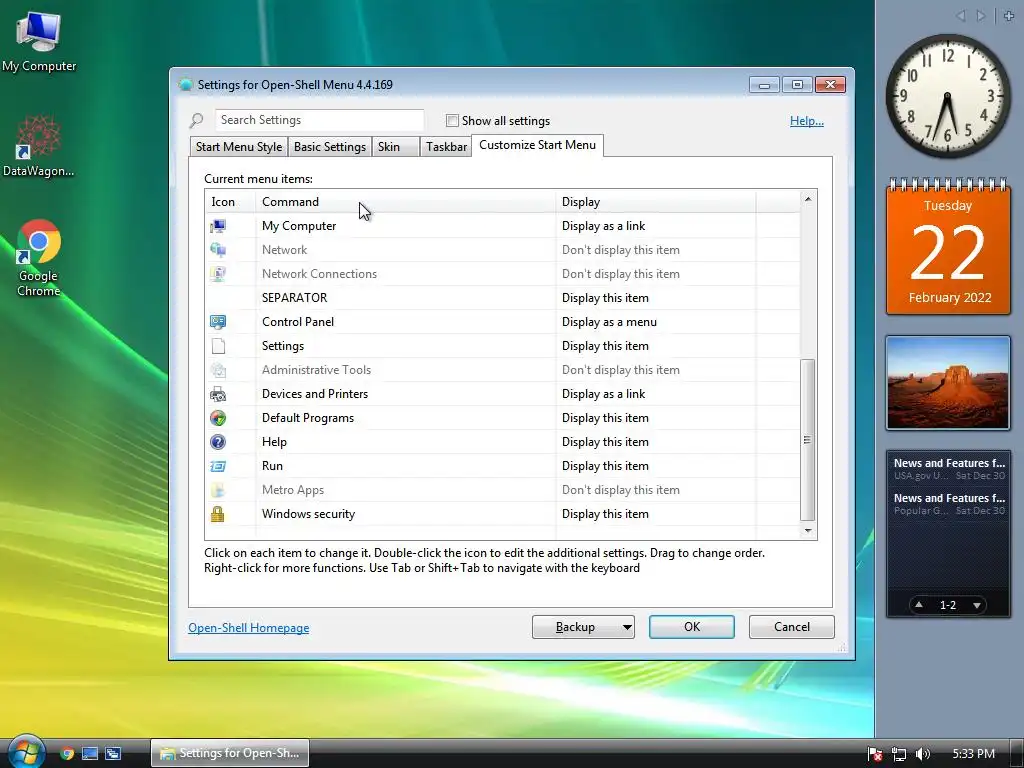Switch to Taskbar tab
Viewport: 1024px width, 768px height.
[x=446, y=147]
